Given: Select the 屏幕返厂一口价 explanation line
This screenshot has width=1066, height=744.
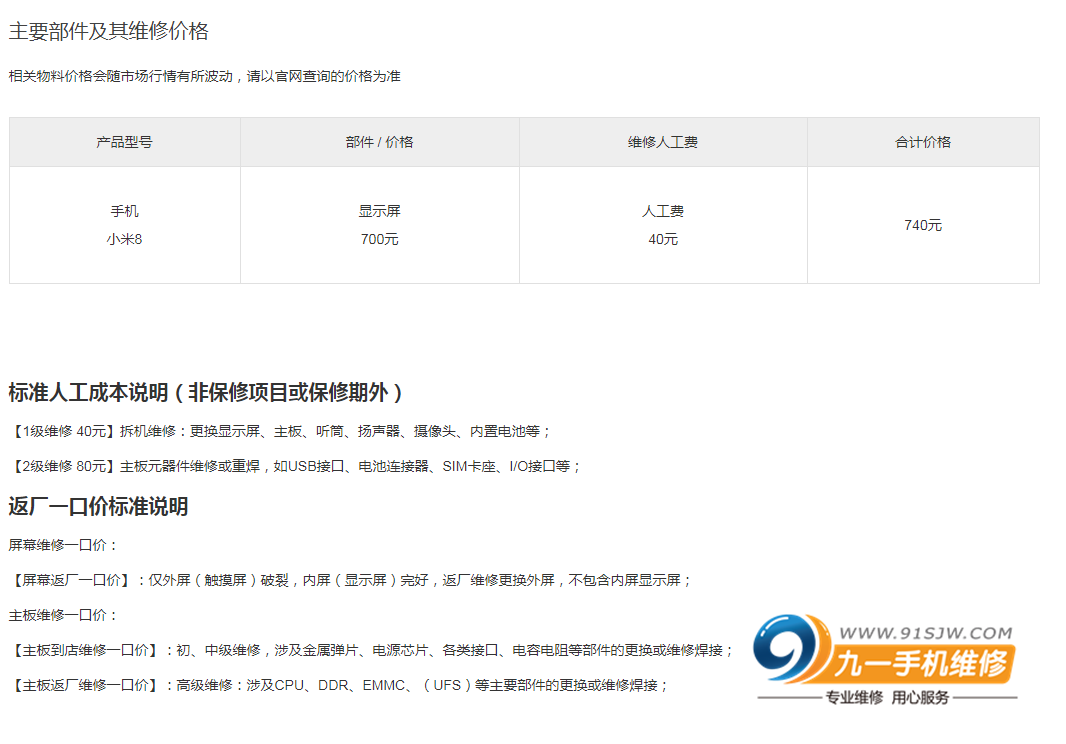Looking at the screenshot, I should [x=350, y=580].
